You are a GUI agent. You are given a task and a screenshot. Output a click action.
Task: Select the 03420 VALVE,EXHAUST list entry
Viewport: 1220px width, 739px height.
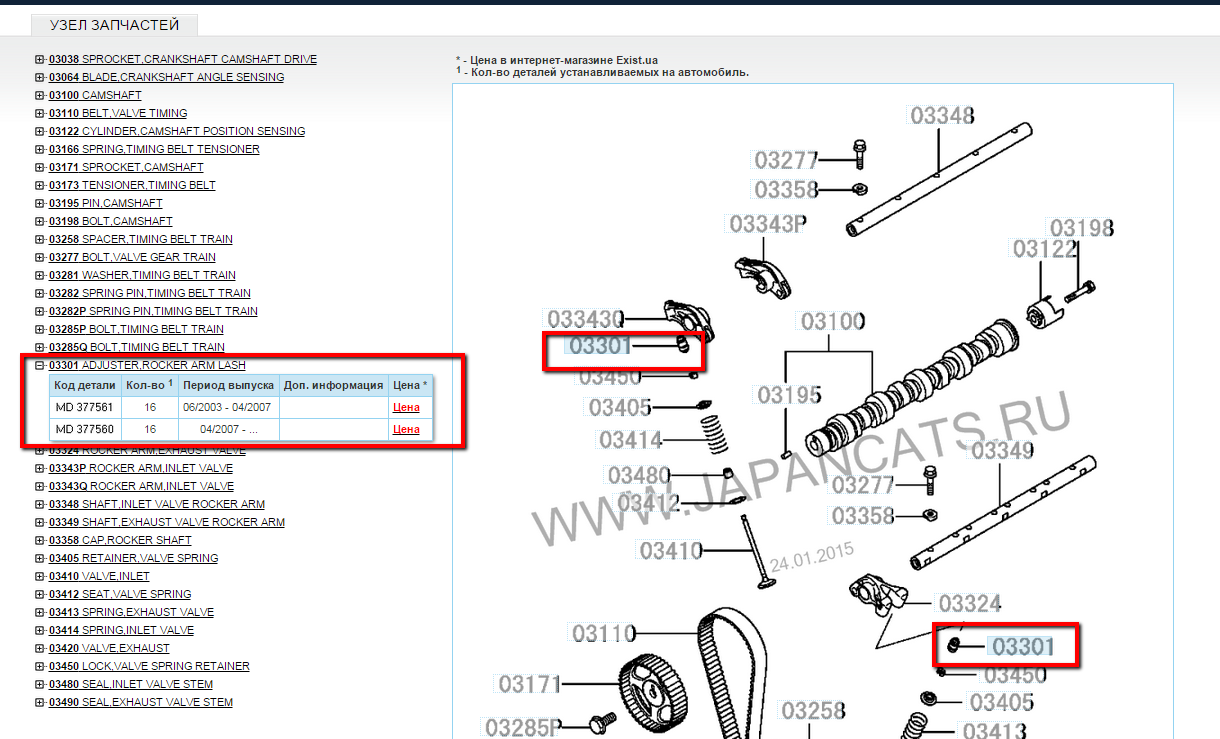(x=109, y=648)
